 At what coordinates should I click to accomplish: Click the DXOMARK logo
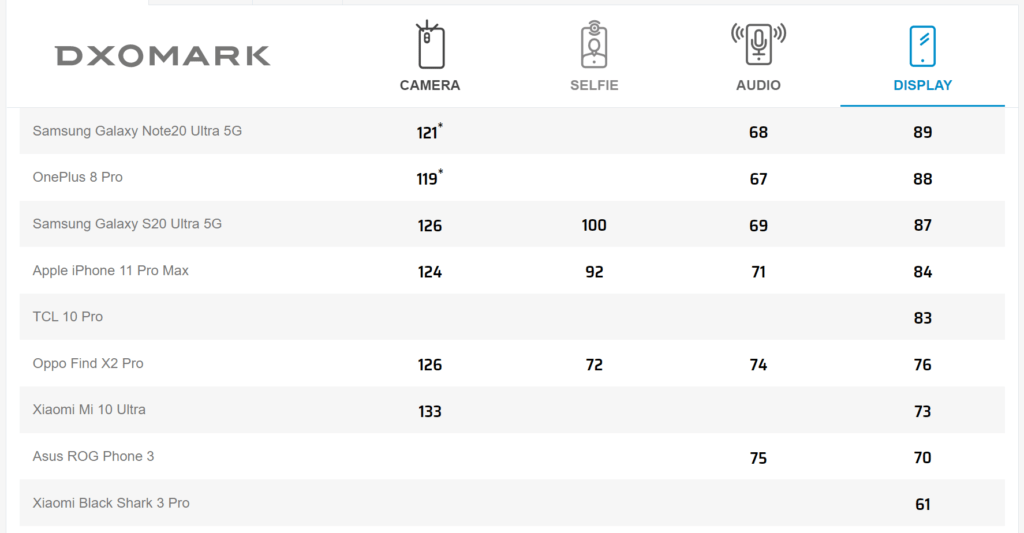[x=162, y=56]
